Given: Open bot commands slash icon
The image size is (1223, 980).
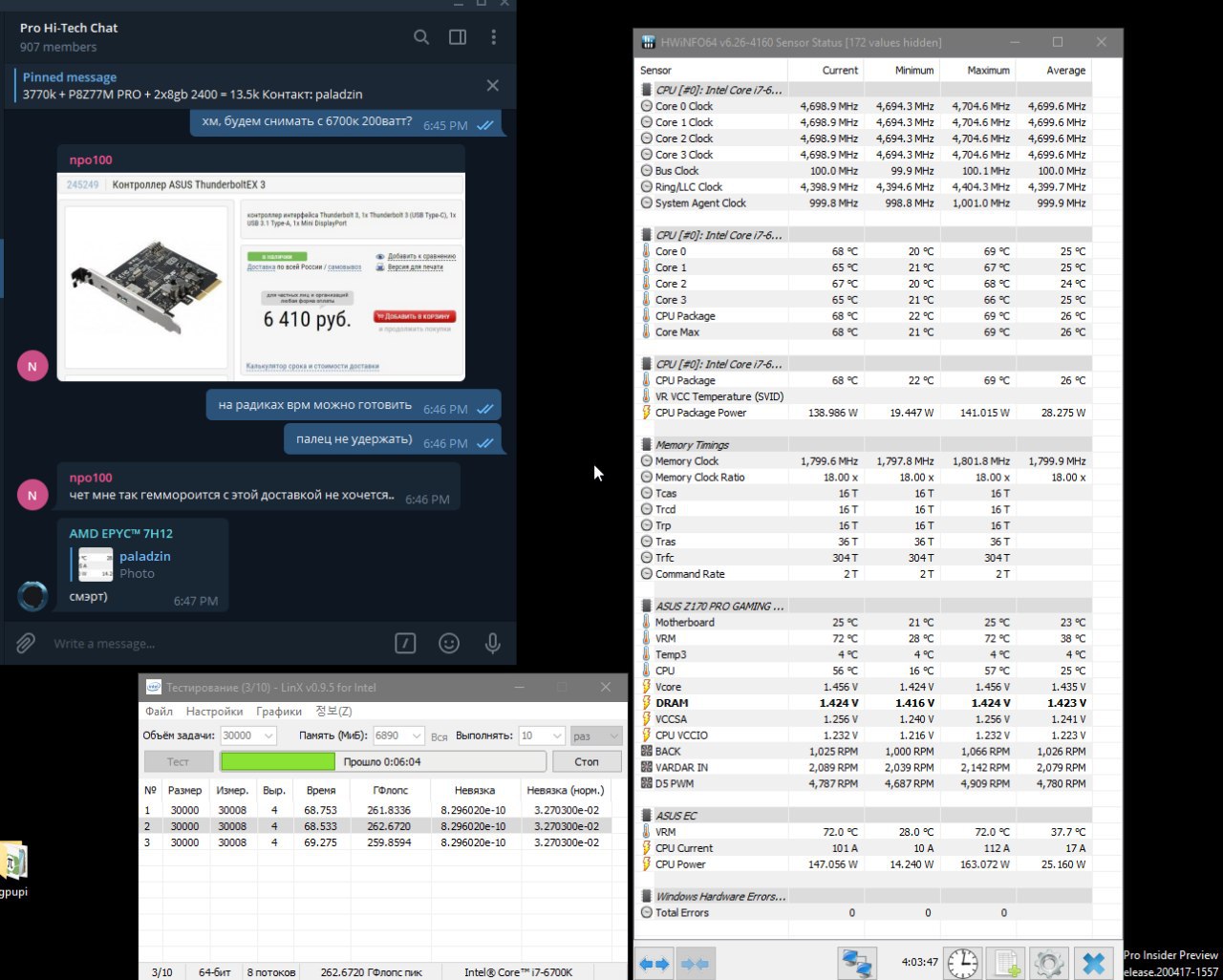Looking at the screenshot, I should (405, 643).
